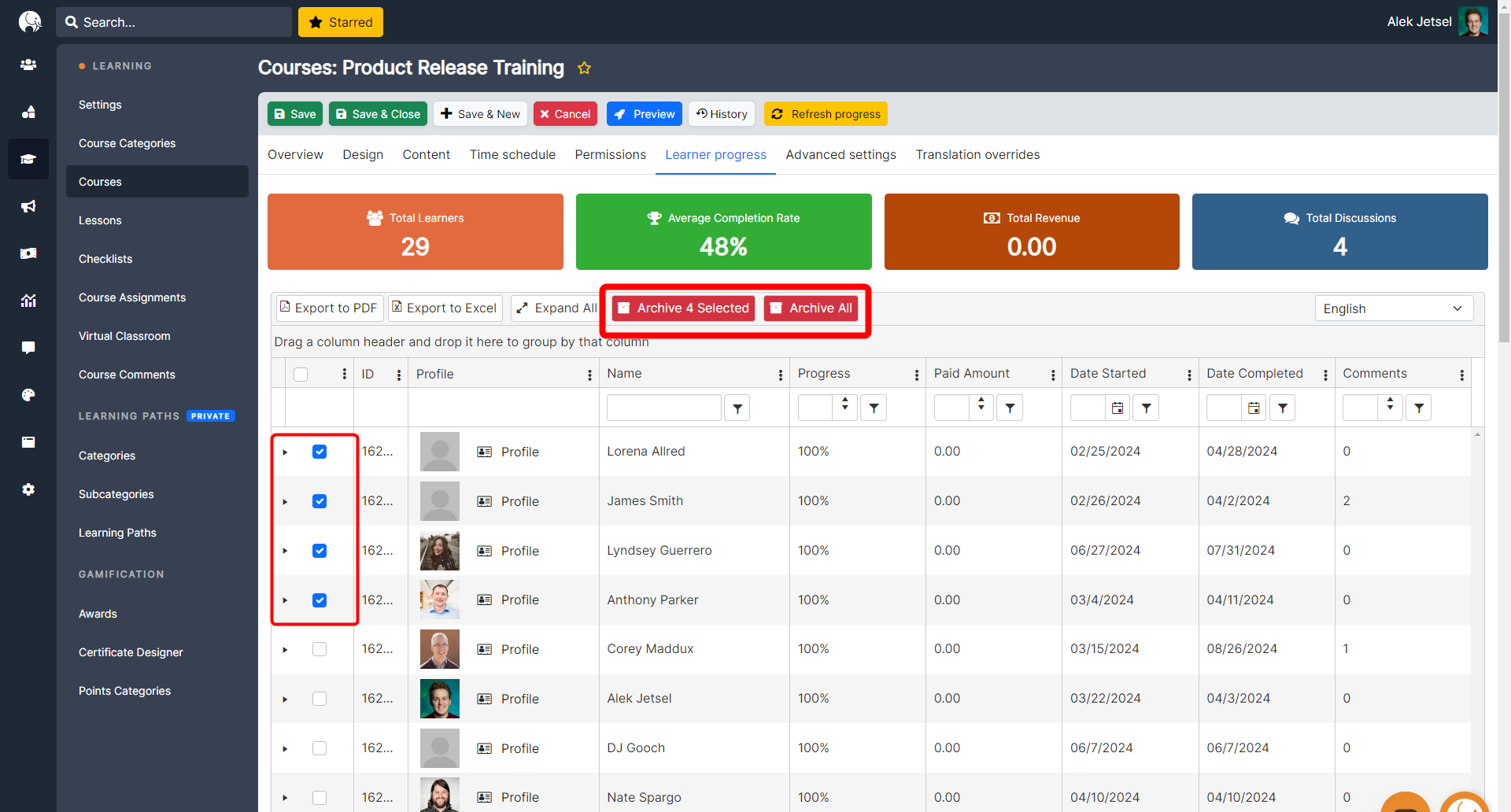This screenshot has height=812, width=1511.
Task: Click the Search input field
Action: [181, 22]
